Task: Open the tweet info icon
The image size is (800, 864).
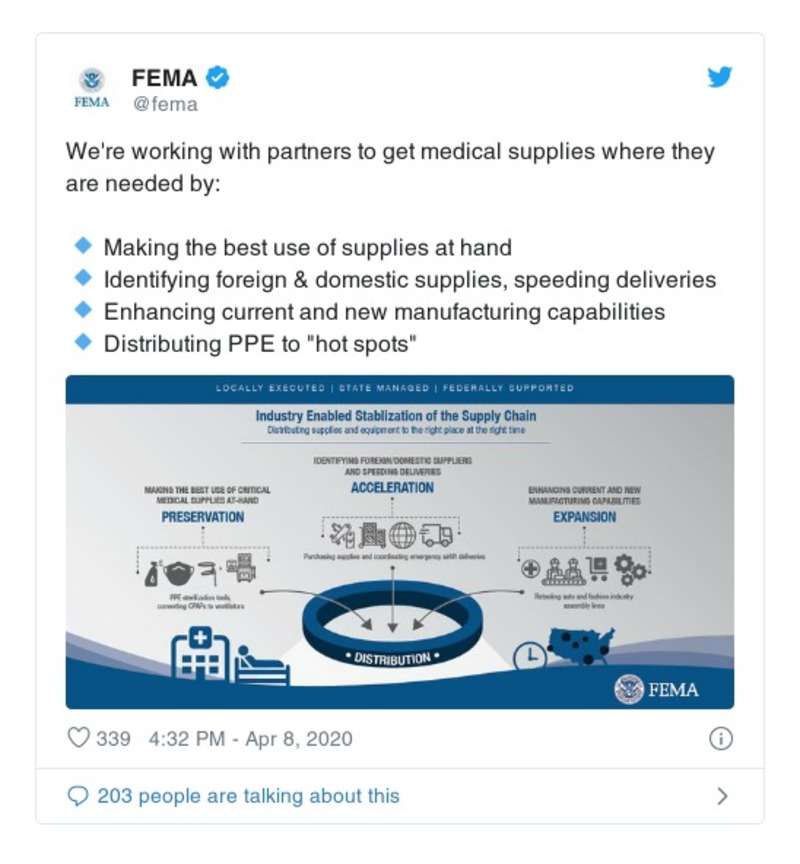Action: (x=720, y=739)
